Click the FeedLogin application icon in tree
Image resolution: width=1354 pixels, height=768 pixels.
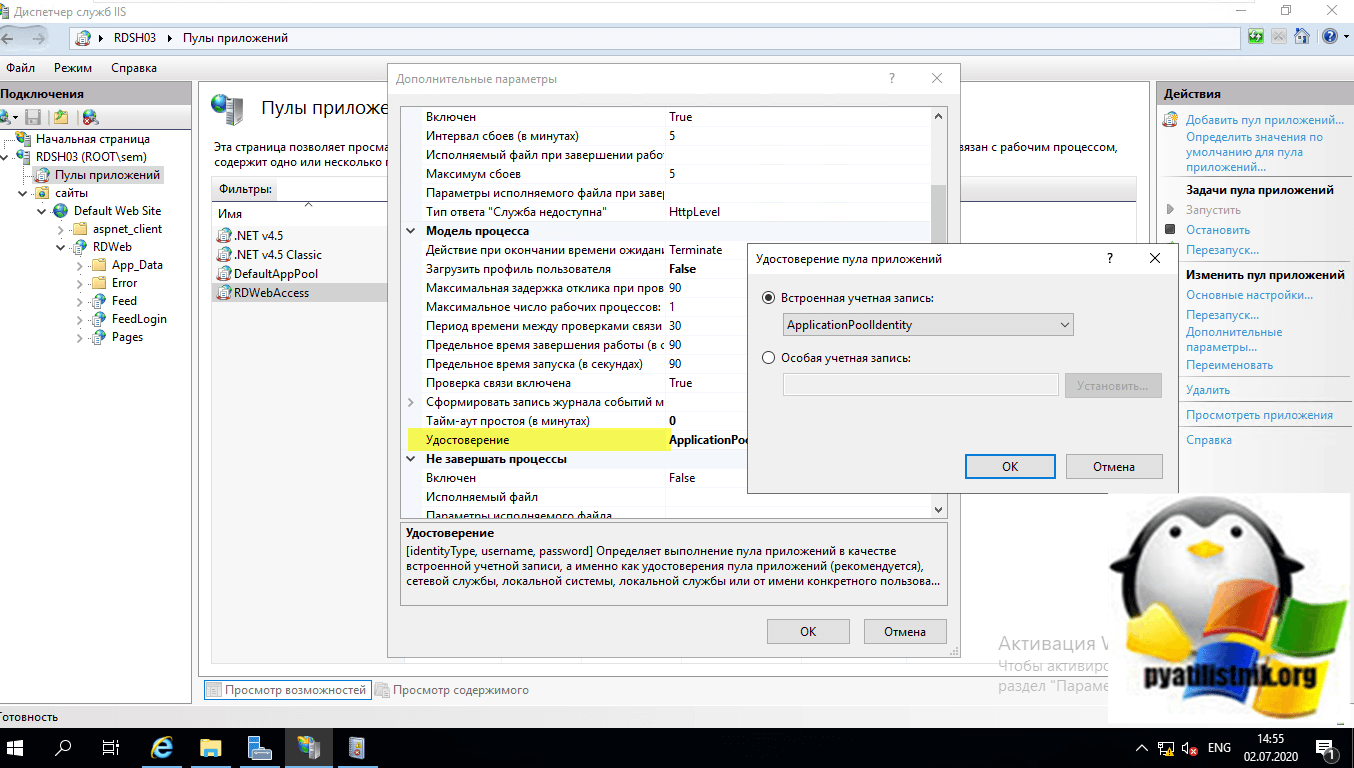[98, 319]
